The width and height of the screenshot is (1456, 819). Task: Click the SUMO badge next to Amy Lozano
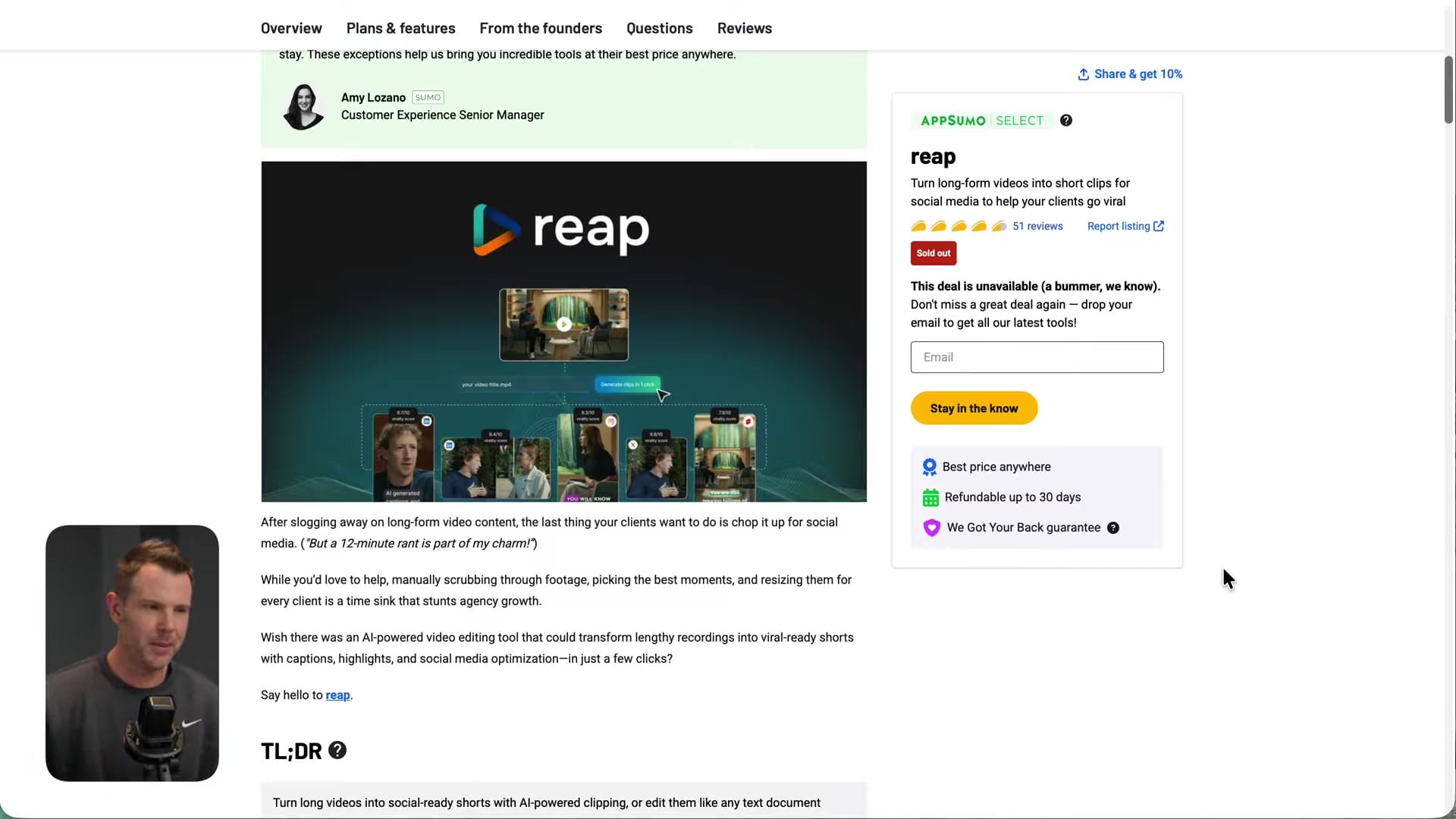click(x=428, y=97)
